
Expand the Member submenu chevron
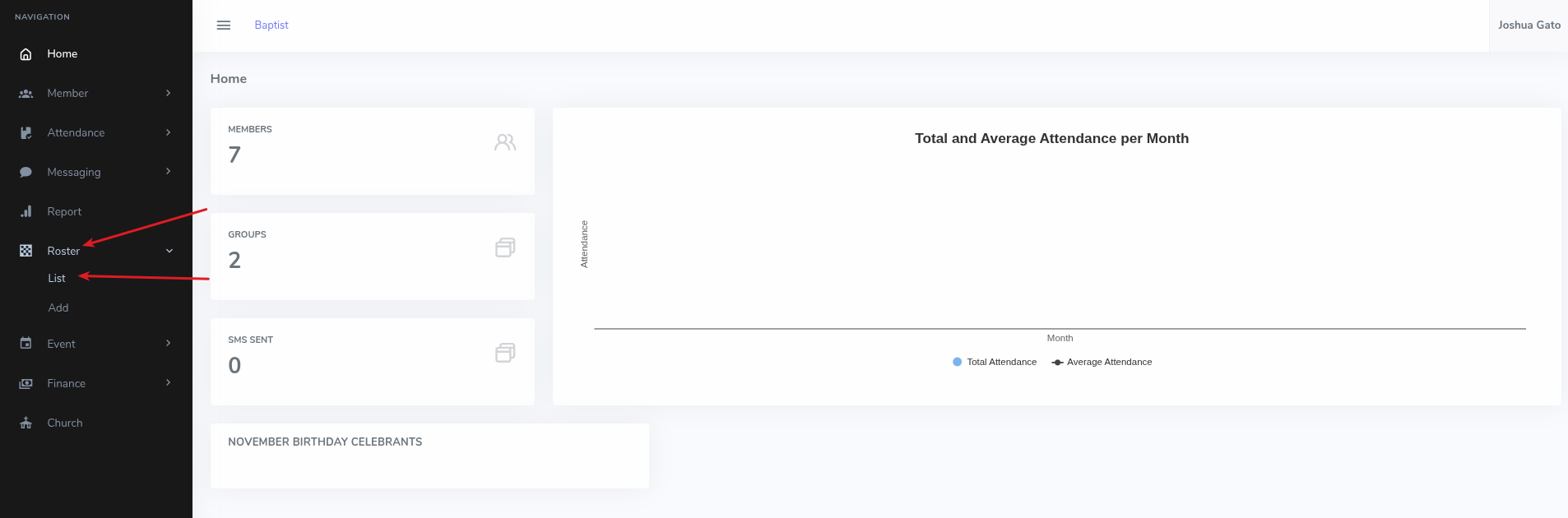(168, 93)
